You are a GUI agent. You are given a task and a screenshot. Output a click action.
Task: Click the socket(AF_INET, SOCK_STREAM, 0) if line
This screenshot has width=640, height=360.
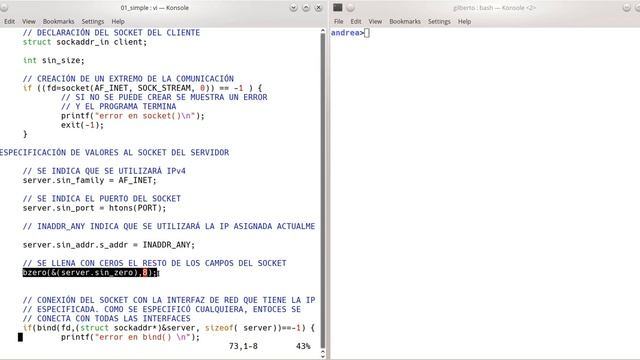(x=142, y=88)
